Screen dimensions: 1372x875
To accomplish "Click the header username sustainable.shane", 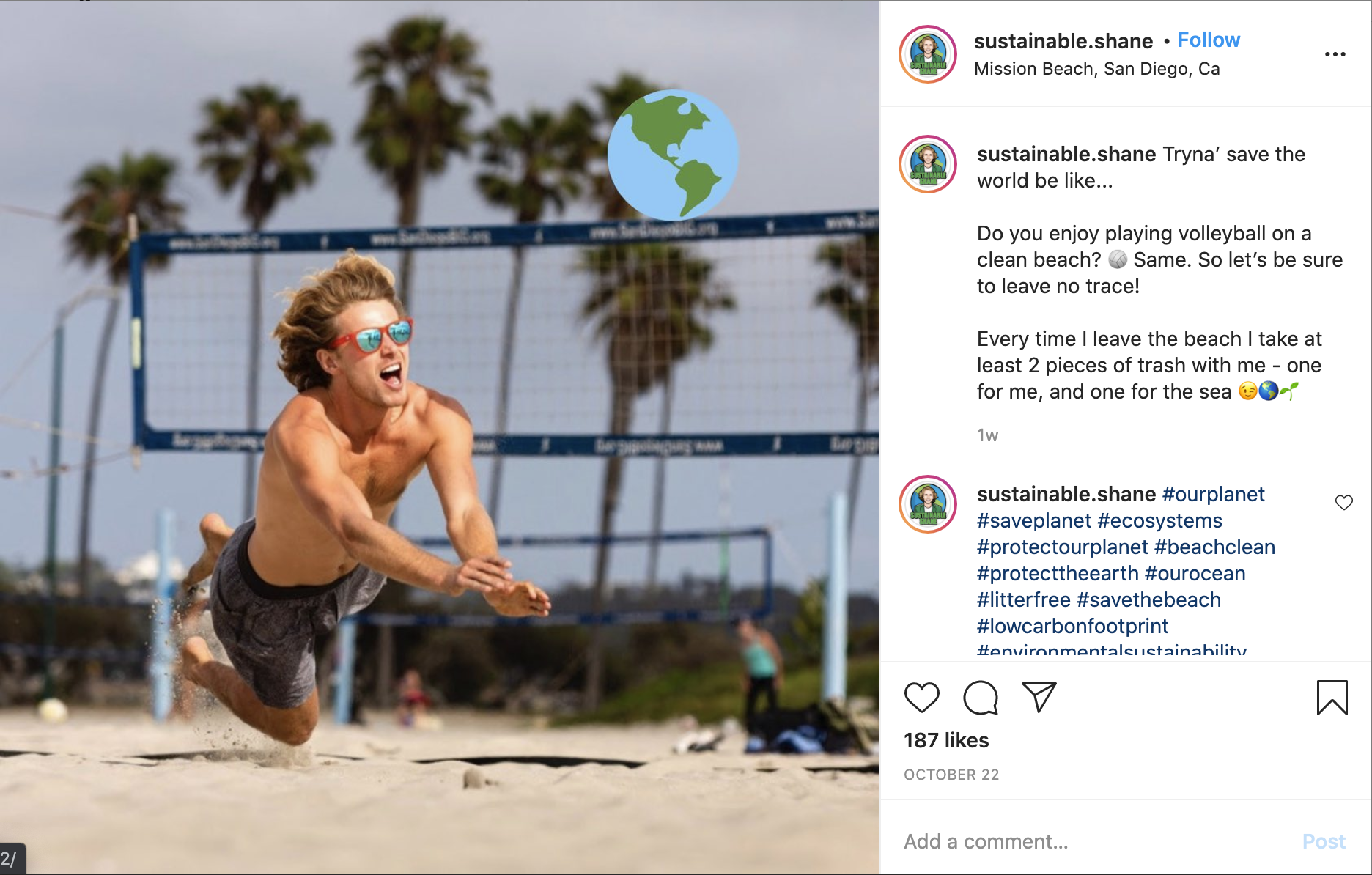I will tap(1063, 41).
